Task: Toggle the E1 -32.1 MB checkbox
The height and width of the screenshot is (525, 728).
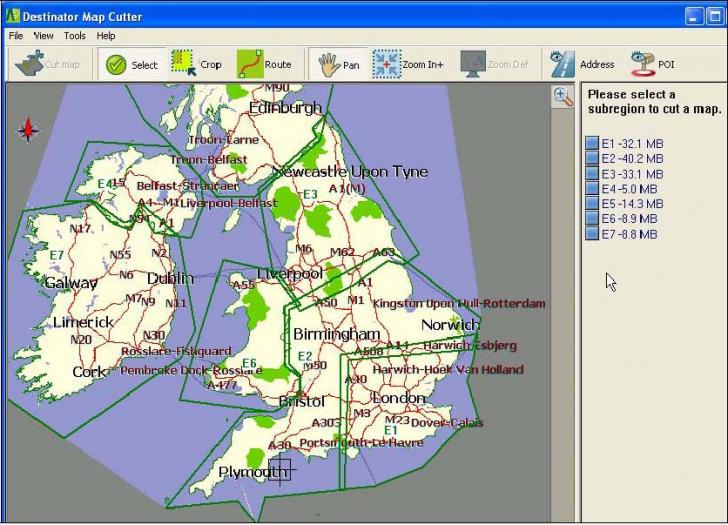Action: point(592,143)
